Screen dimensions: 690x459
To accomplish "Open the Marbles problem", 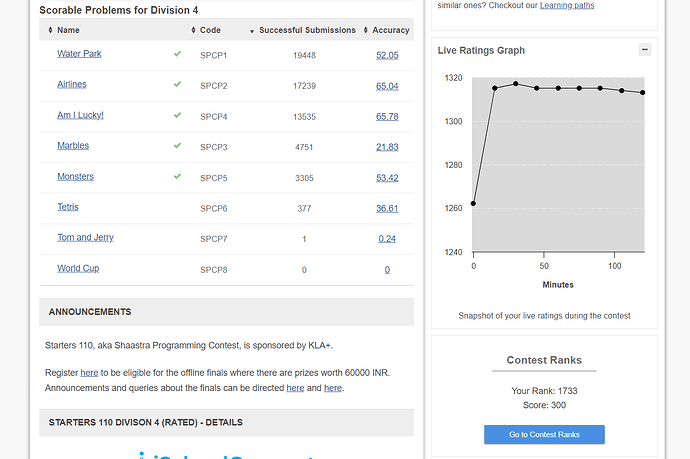I will point(73,145).
